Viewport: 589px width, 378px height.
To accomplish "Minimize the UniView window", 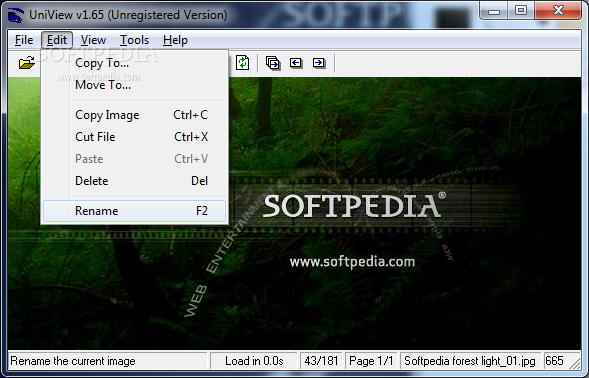I will click(494, 11).
